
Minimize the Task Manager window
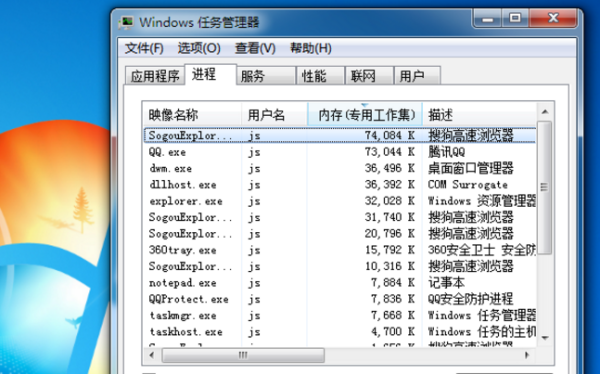(x=488, y=18)
